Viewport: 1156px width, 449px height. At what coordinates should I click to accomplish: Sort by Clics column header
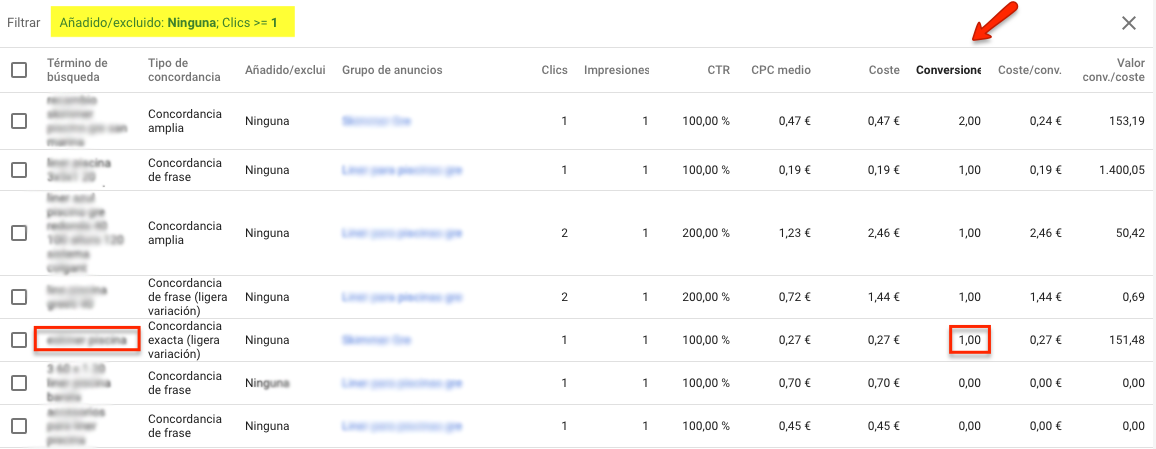[554, 70]
